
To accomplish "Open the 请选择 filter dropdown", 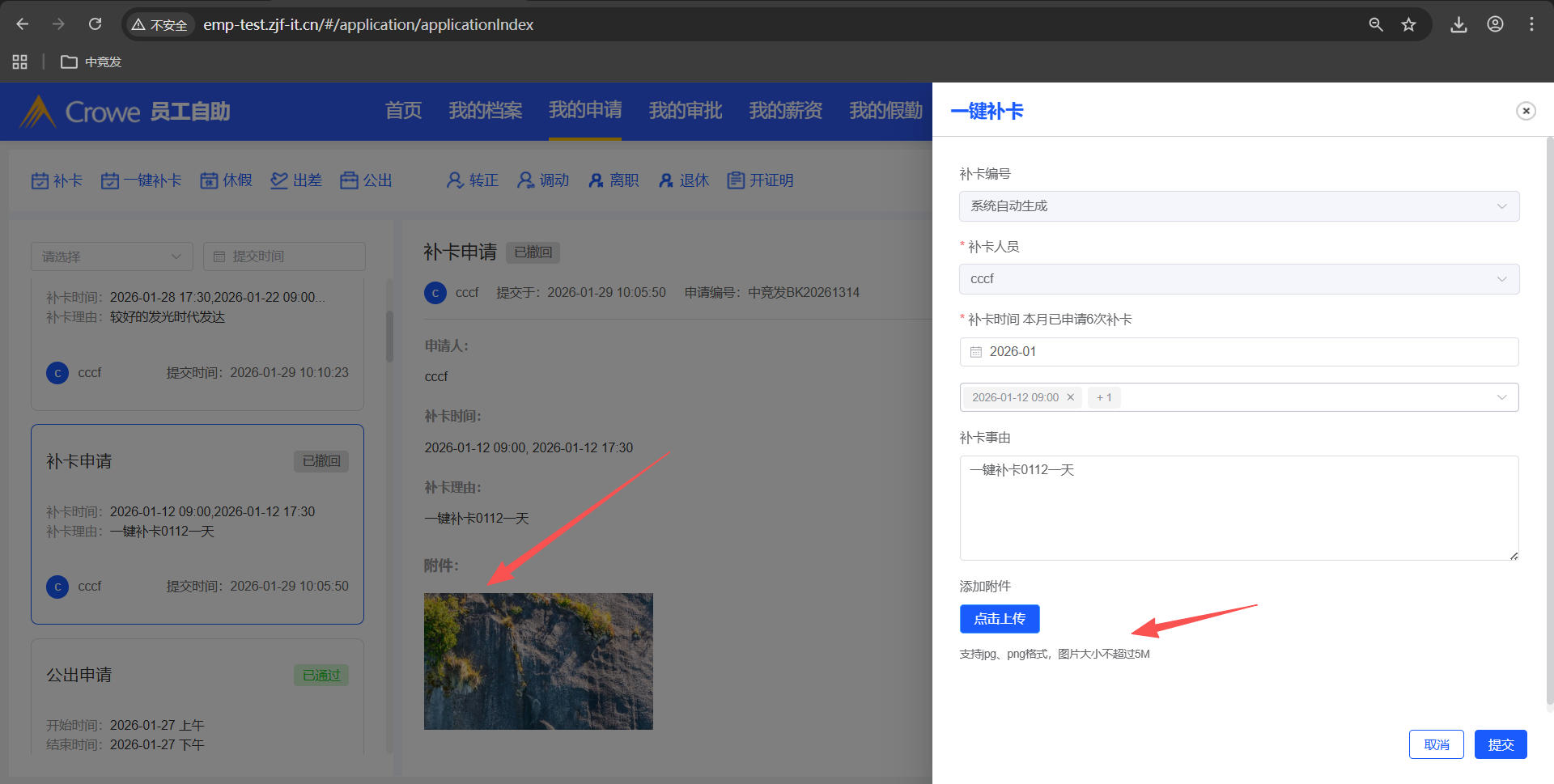I will 112,256.
